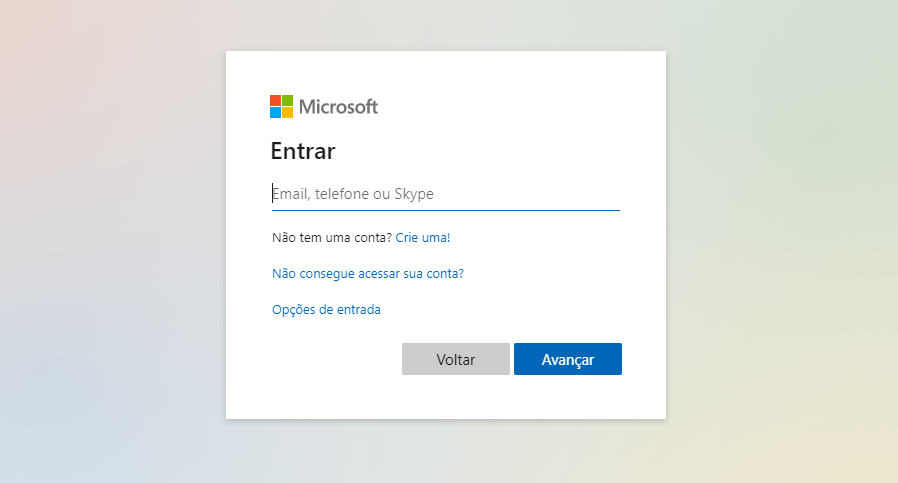Image resolution: width=898 pixels, height=483 pixels.
Task: Click the text label inside the Voltar button
Action: (456, 360)
